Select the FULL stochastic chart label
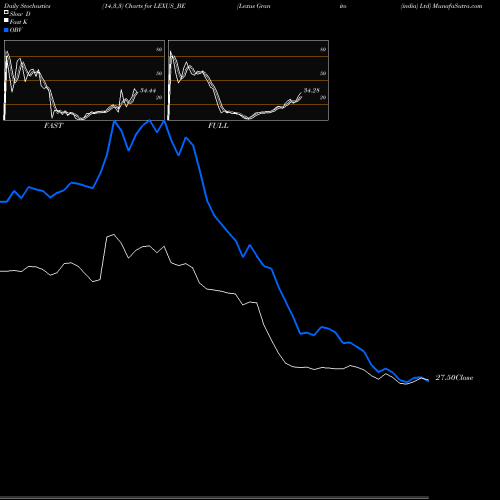Image resolution: width=500 pixels, height=500 pixels. (218, 126)
